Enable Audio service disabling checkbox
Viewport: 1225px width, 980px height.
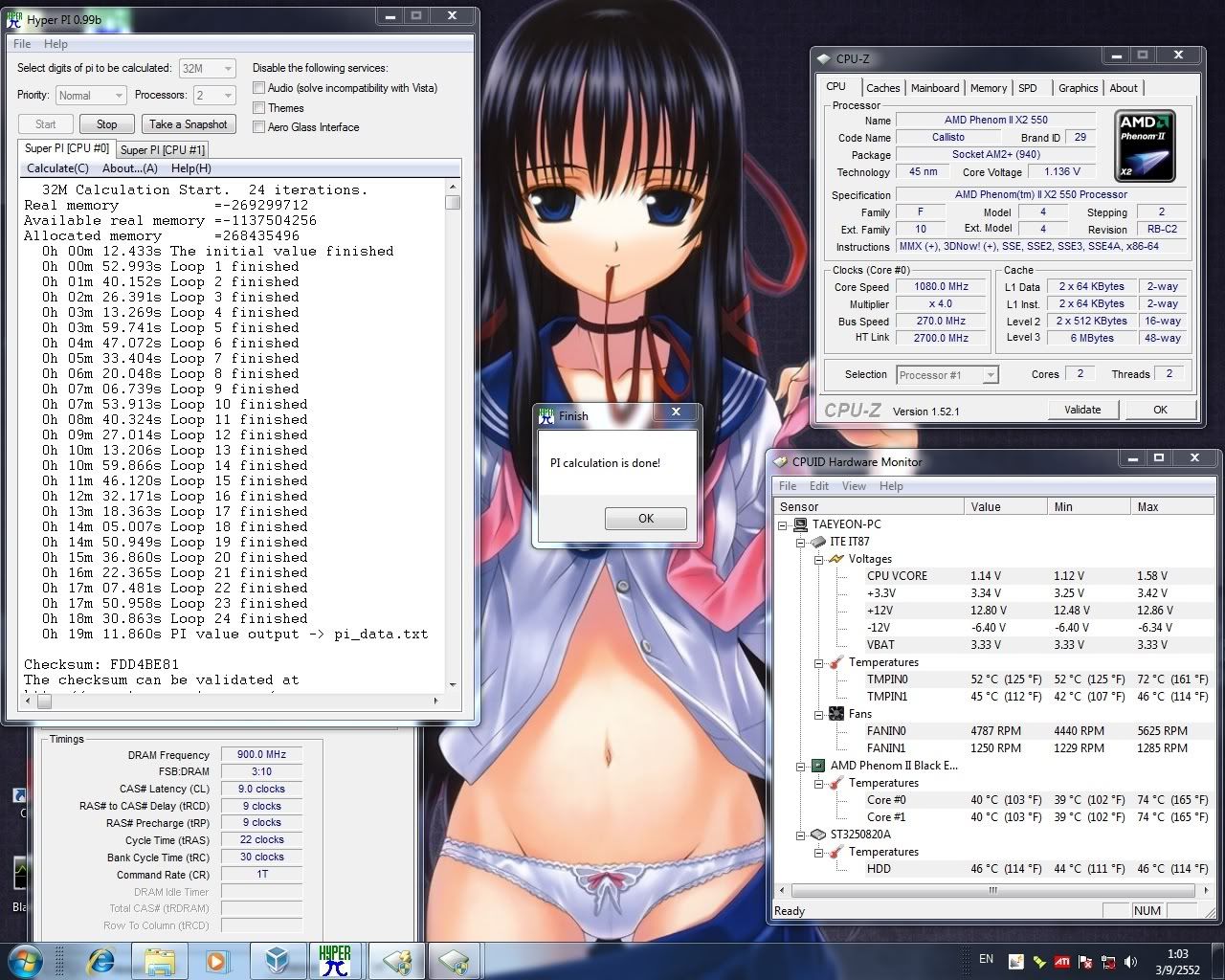point(258,88)
